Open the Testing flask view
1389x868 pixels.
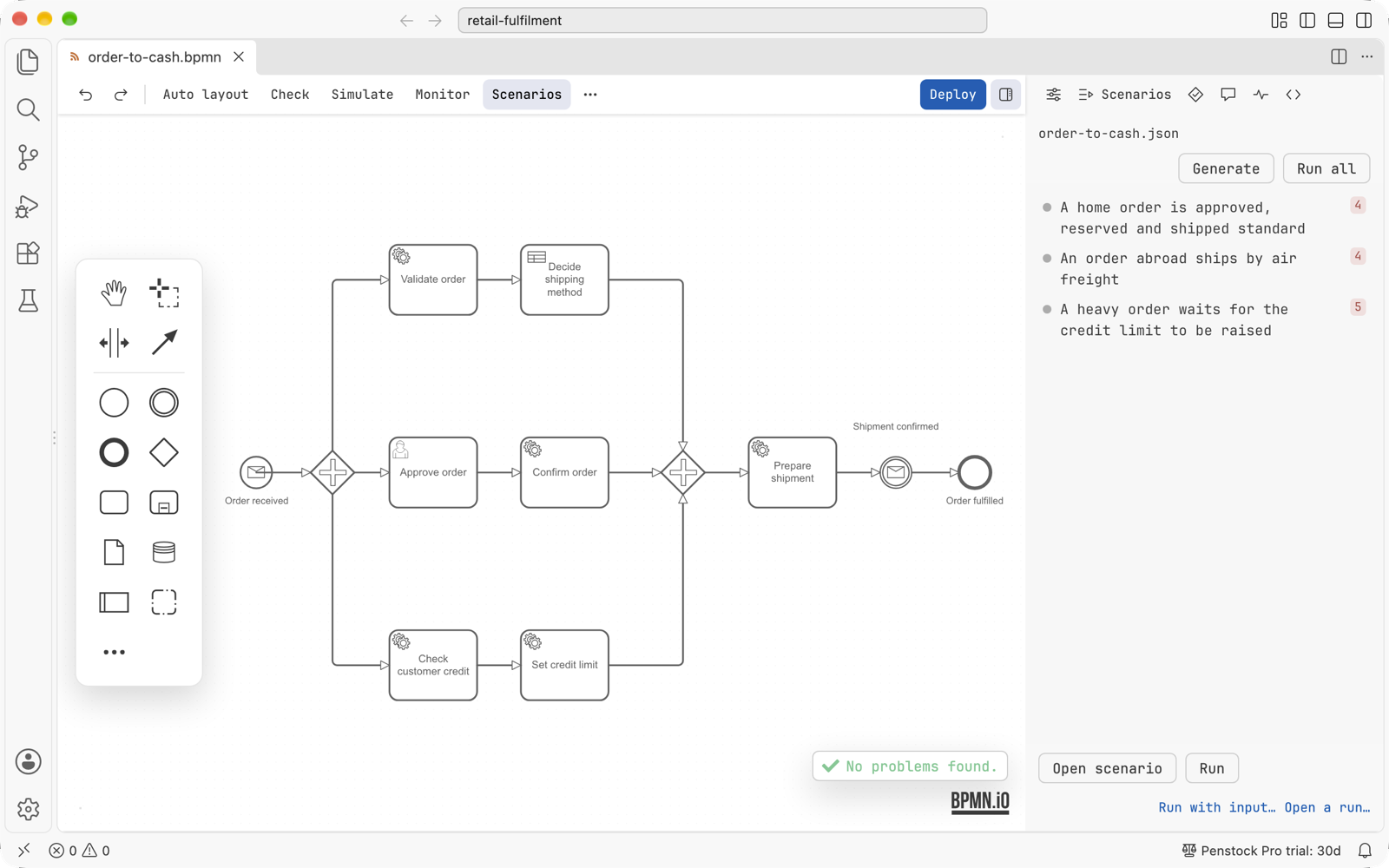[28, 301]
